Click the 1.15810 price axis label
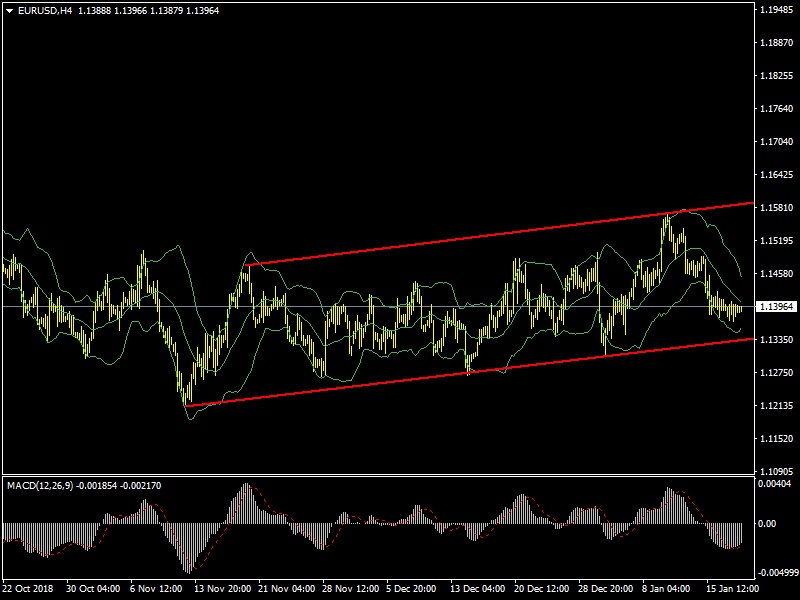The width and height of the screenshot is (800, 600). [776, 208]
